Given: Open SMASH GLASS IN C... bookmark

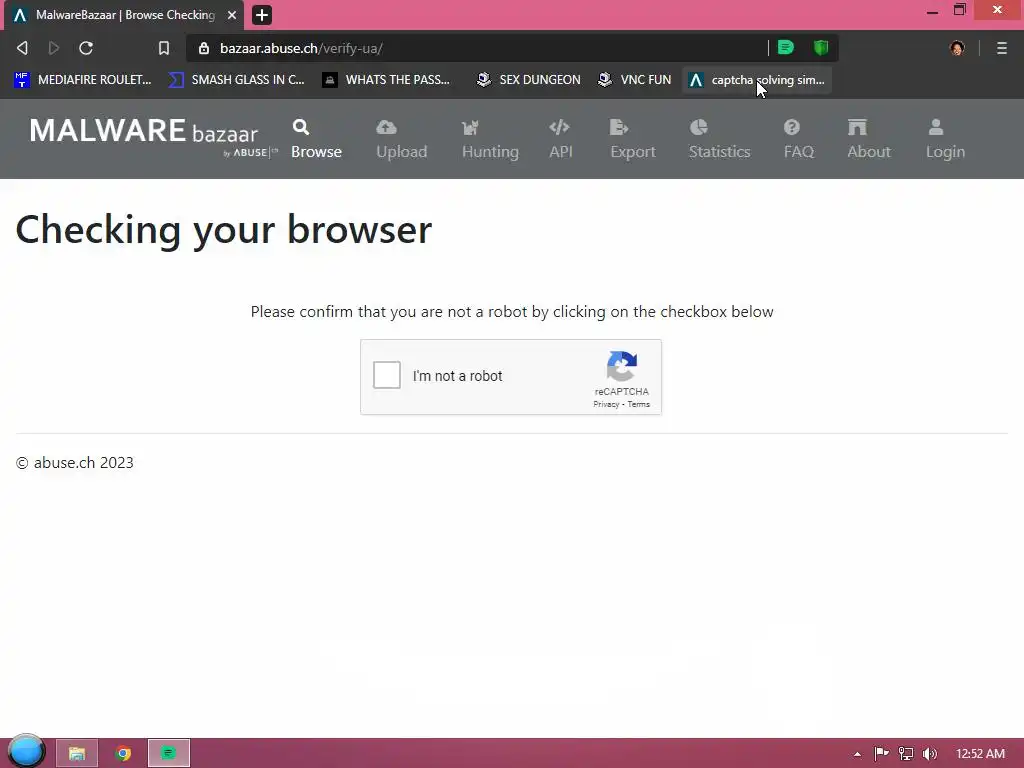Looking at the screenshot, I should [236, 80].
